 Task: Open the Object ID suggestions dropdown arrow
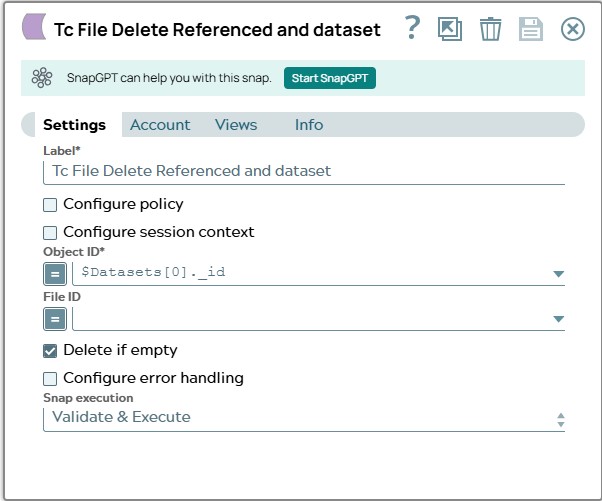559,274
